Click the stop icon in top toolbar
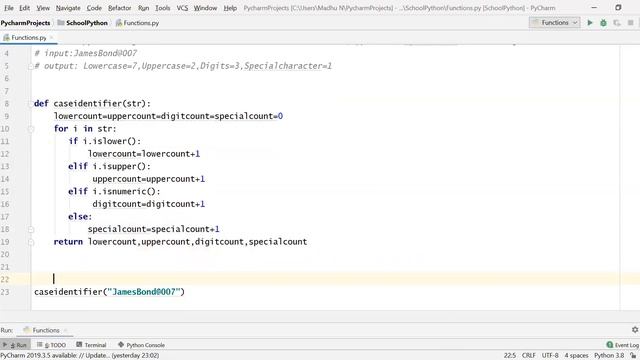 click(631, 23)
